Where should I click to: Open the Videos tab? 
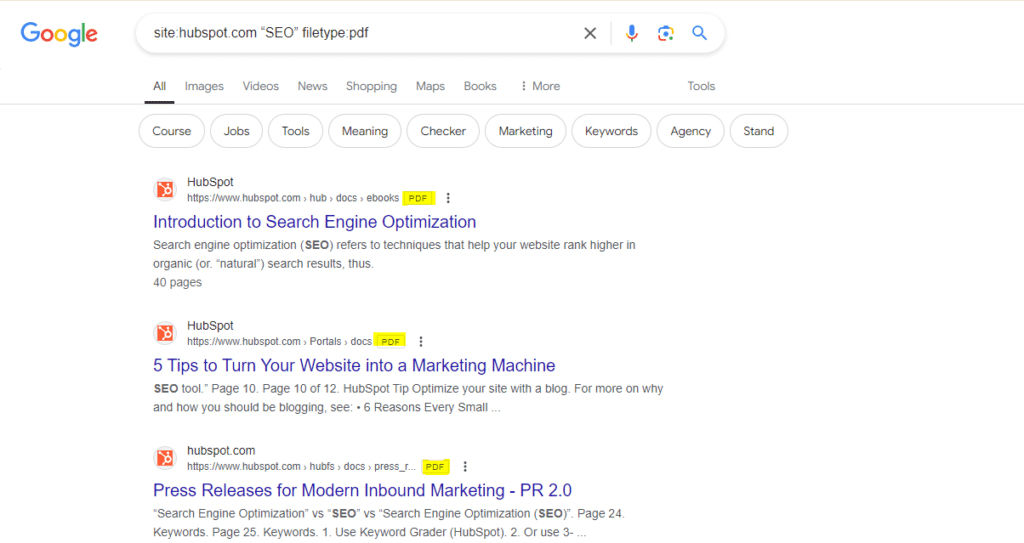(260, 86)
